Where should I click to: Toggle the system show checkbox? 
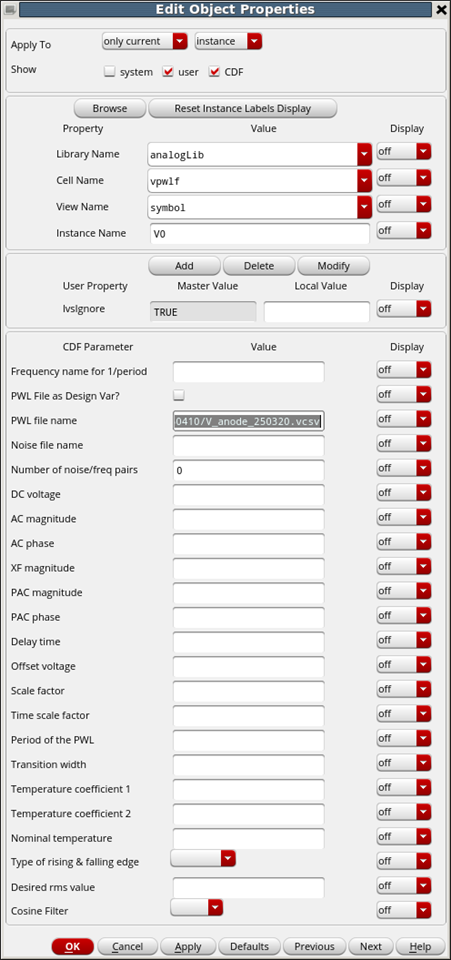click(x=110, y=72)
